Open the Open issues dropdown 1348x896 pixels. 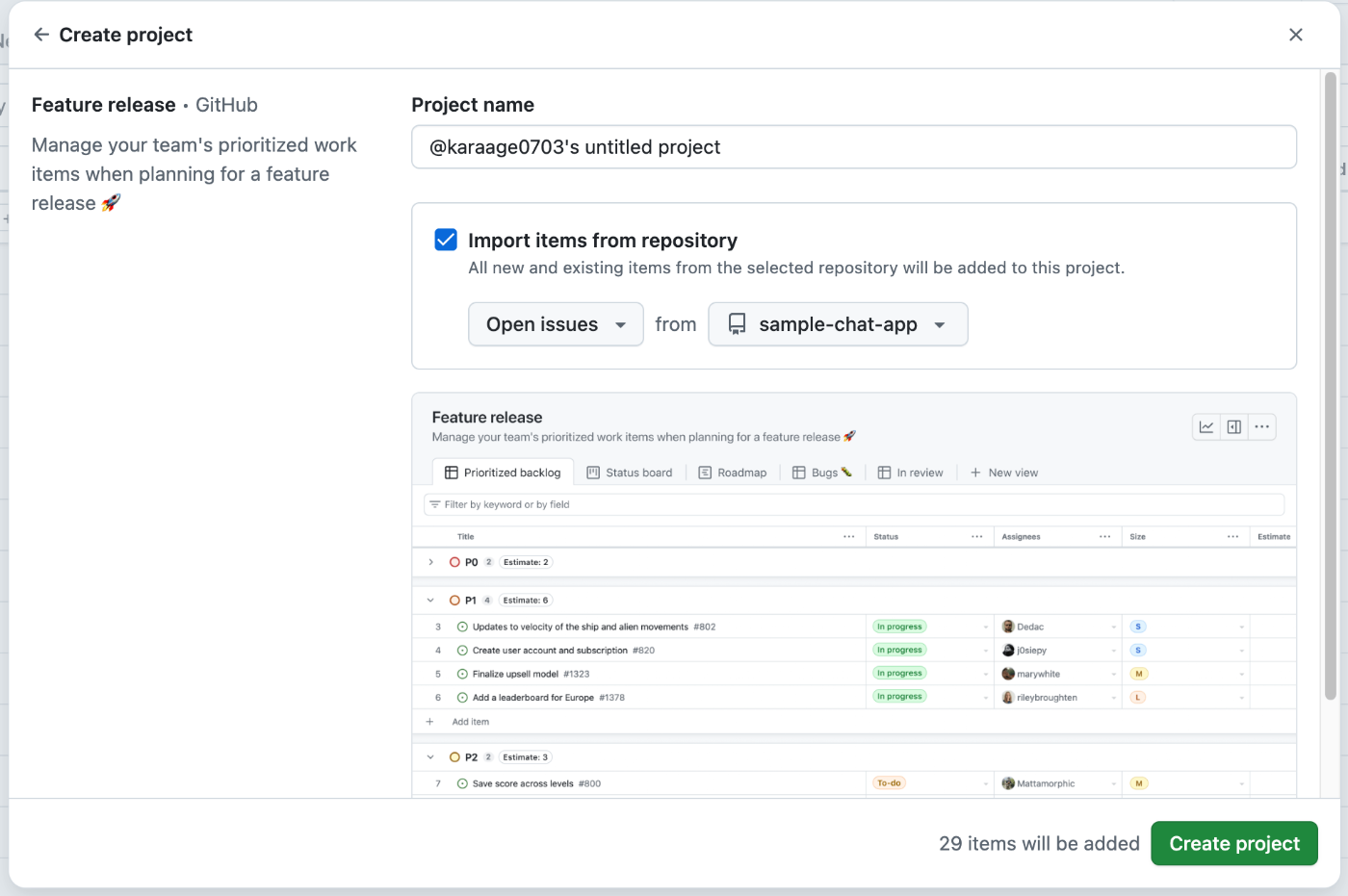coord(556,324)
